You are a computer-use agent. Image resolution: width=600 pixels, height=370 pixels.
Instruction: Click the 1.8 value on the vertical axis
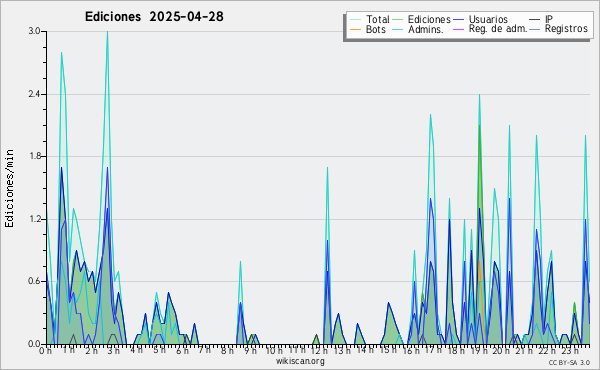(35, 156)
